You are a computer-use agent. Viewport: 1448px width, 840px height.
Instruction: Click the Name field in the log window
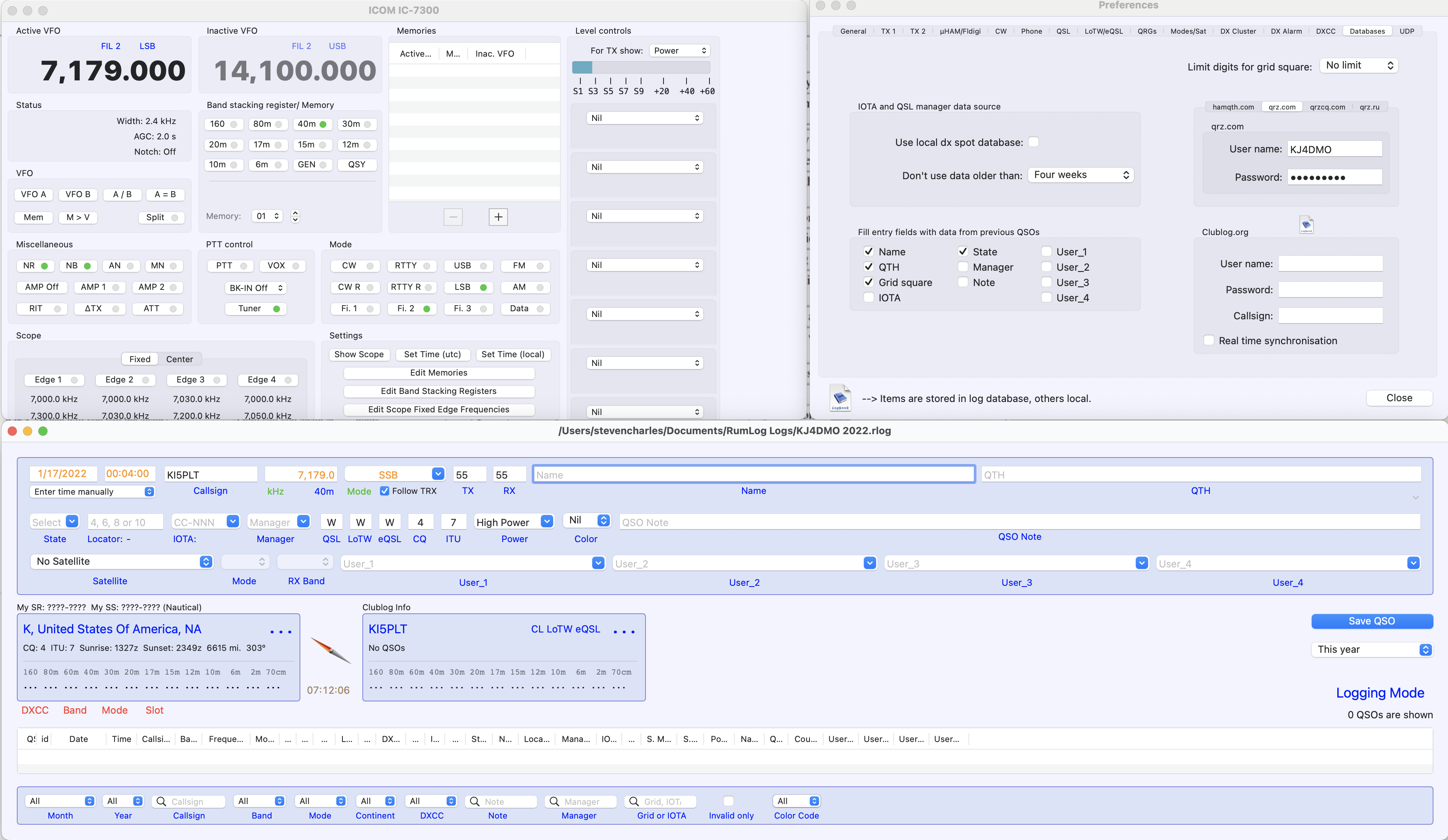coord(753,474)
